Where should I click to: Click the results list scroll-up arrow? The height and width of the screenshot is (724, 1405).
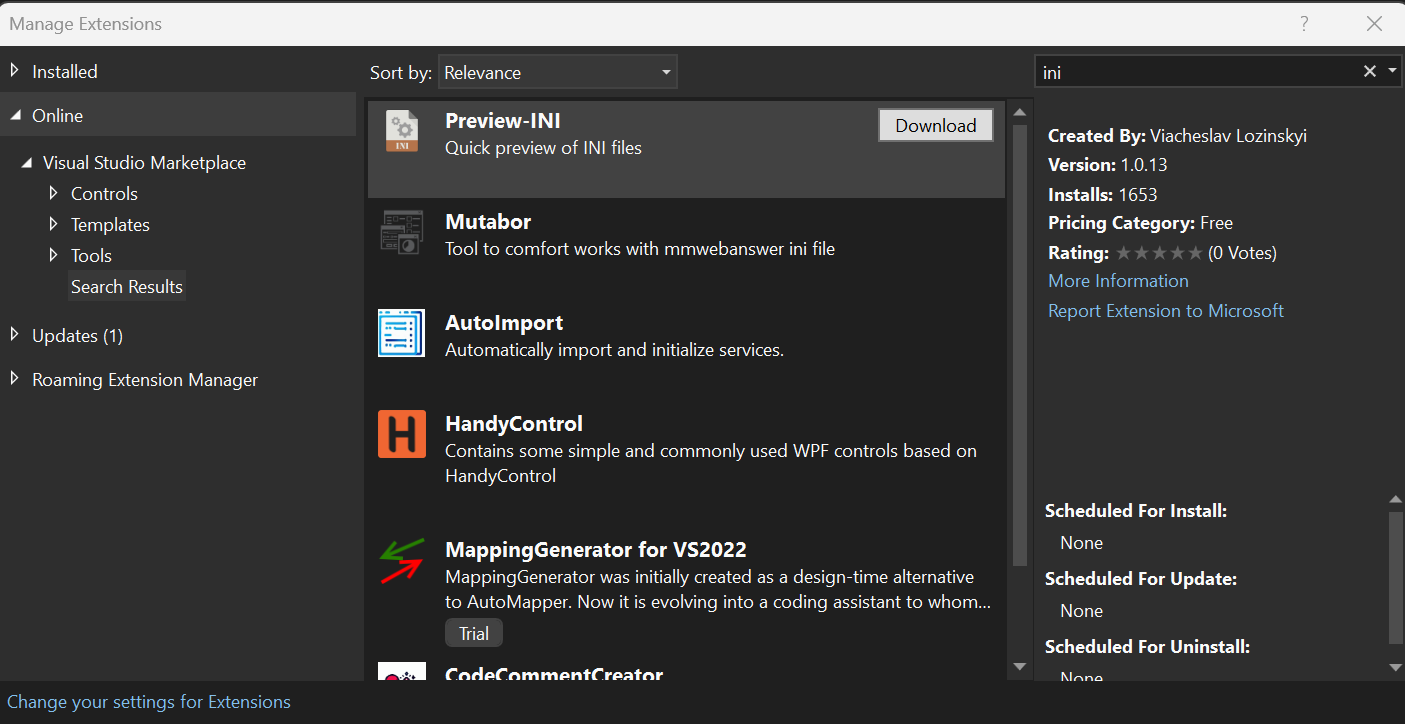click(x=1020, y=112)
